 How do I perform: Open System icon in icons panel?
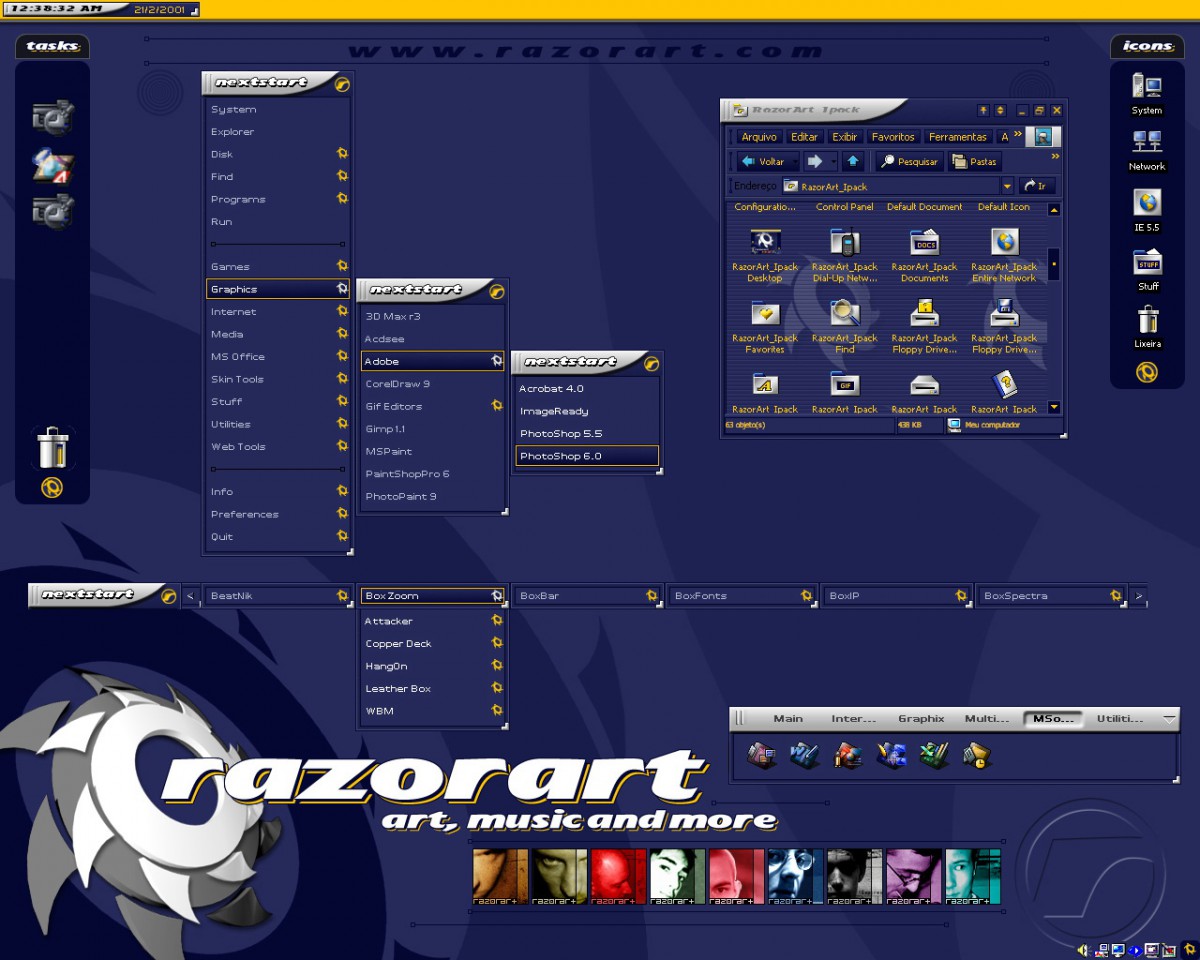click(x=1147, y=87)
